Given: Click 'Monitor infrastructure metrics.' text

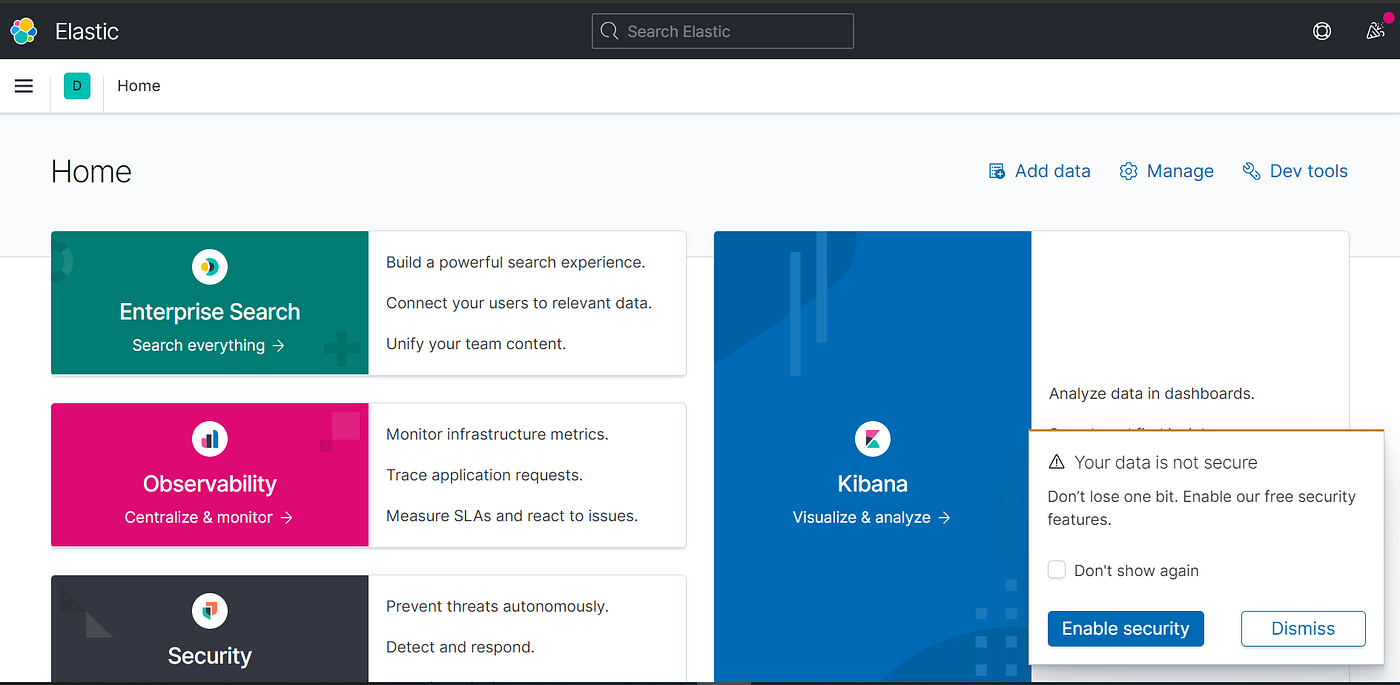Looking at the screenshot, I should tap(497, 434).
